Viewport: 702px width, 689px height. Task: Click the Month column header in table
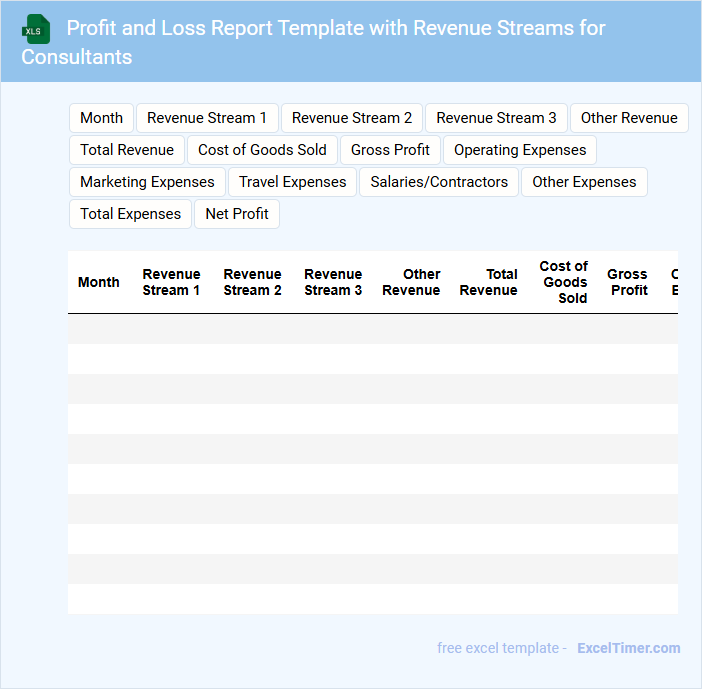point(99,282)
